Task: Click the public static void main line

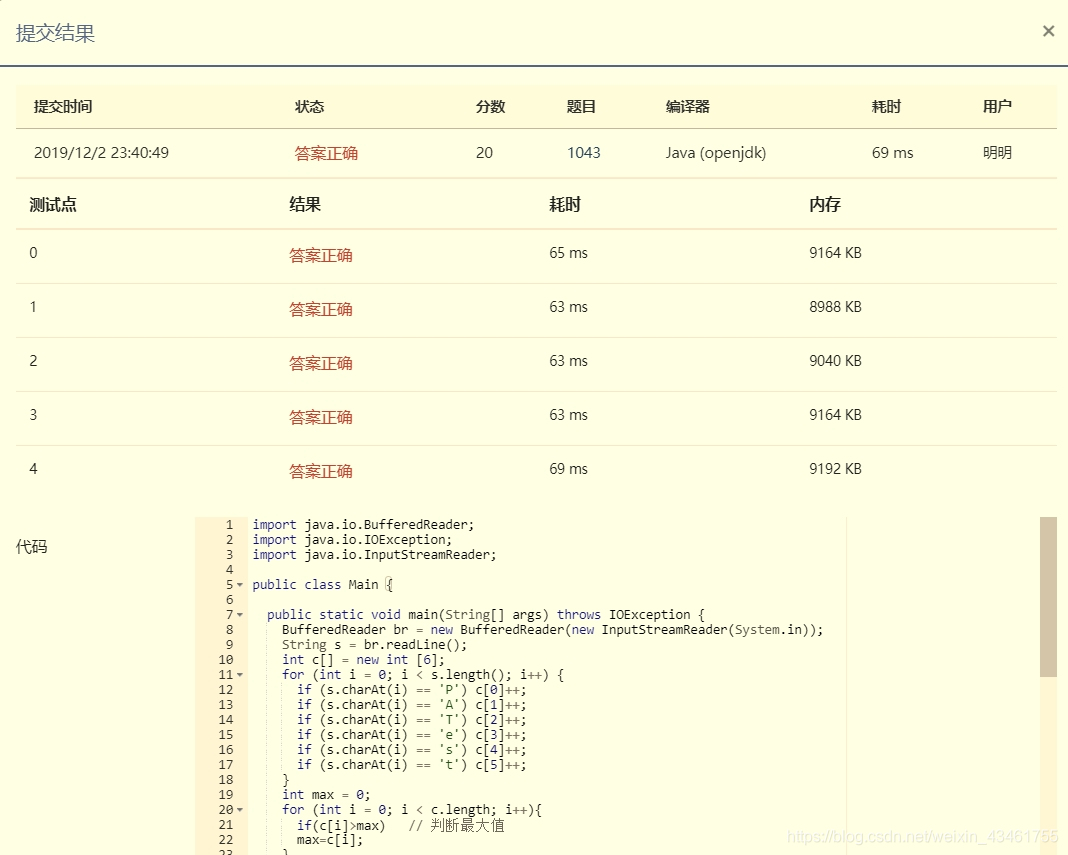Action: pyautogui.click(x=486, y=615)
